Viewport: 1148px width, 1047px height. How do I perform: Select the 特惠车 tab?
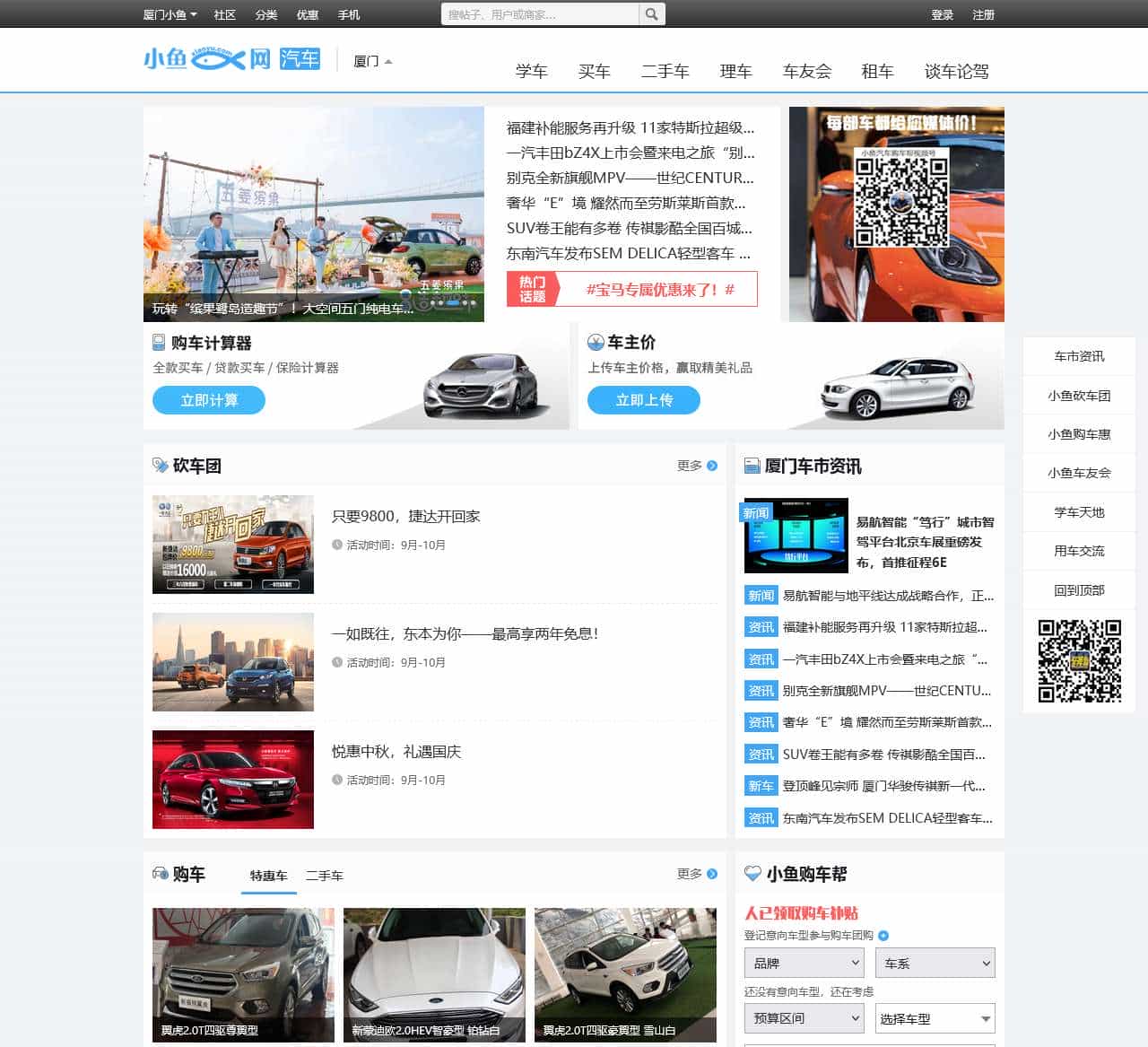(267, 877)
